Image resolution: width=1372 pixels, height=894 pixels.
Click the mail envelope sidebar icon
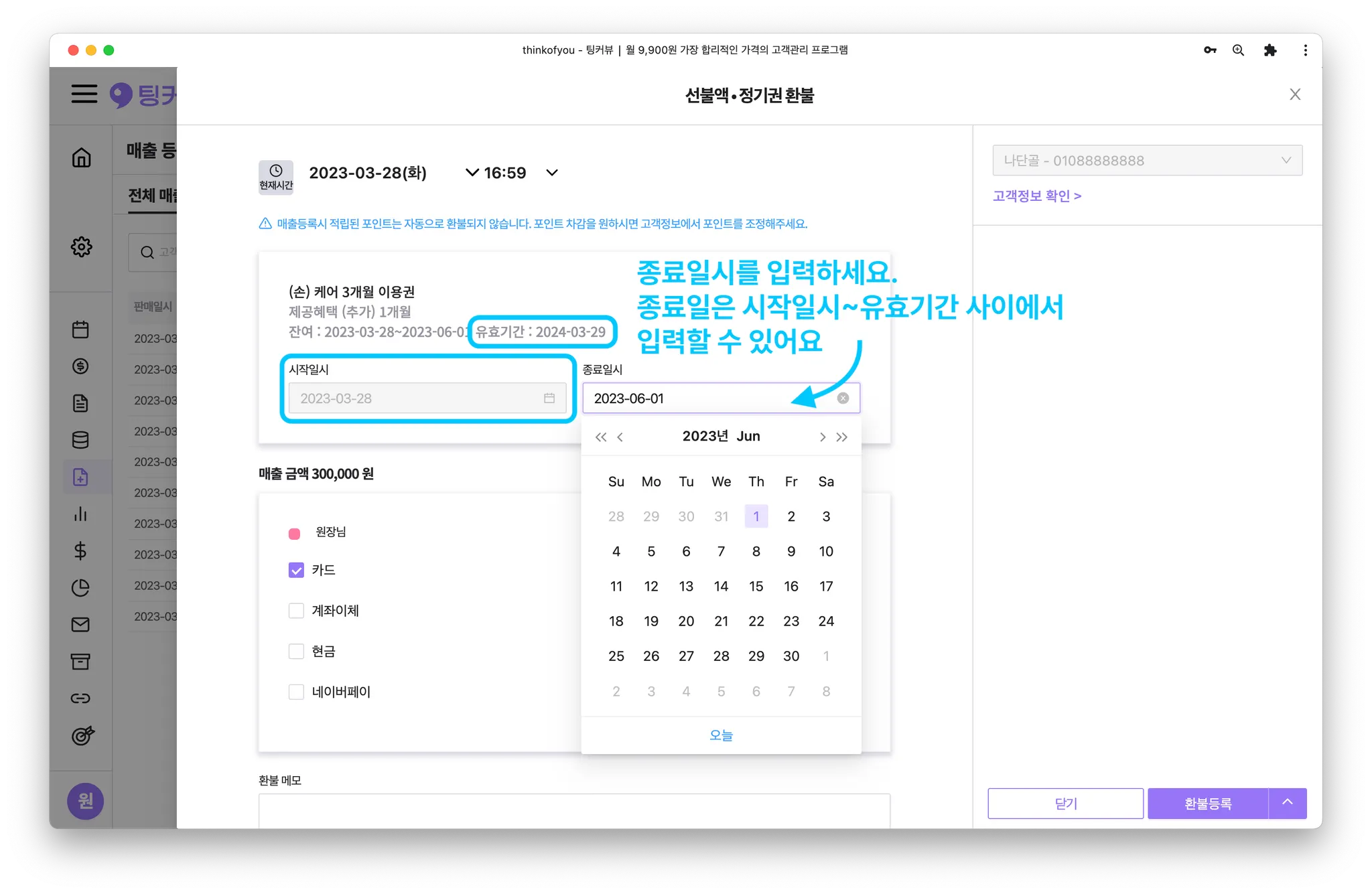[x=80, y=625]
